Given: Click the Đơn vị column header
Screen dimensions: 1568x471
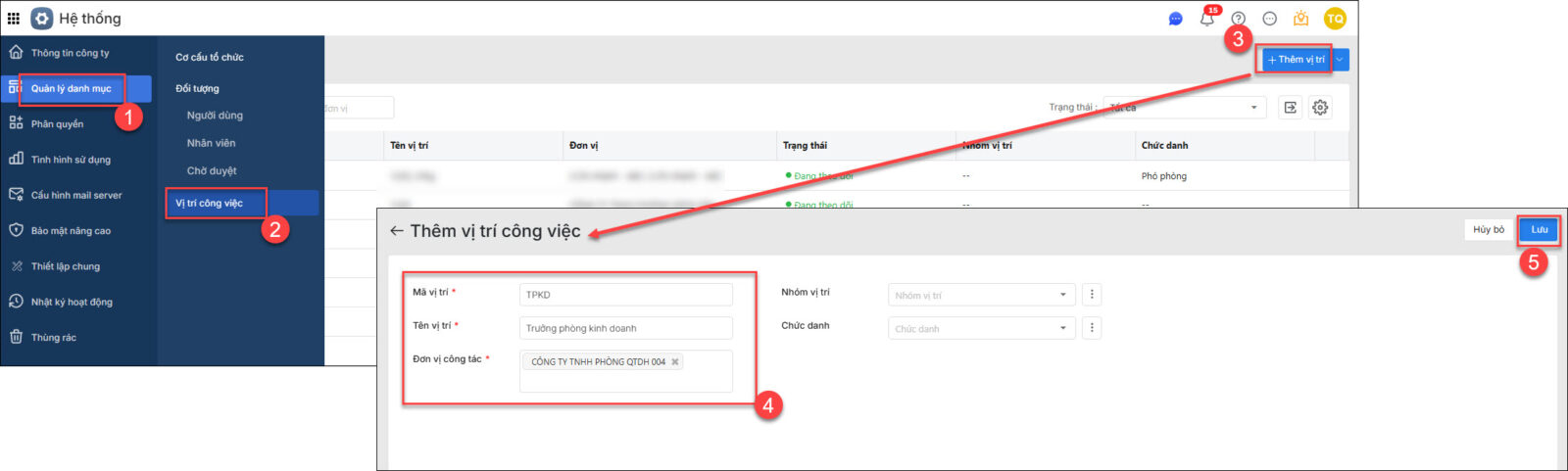Looking at the screenshot, I should click(583, 146).
